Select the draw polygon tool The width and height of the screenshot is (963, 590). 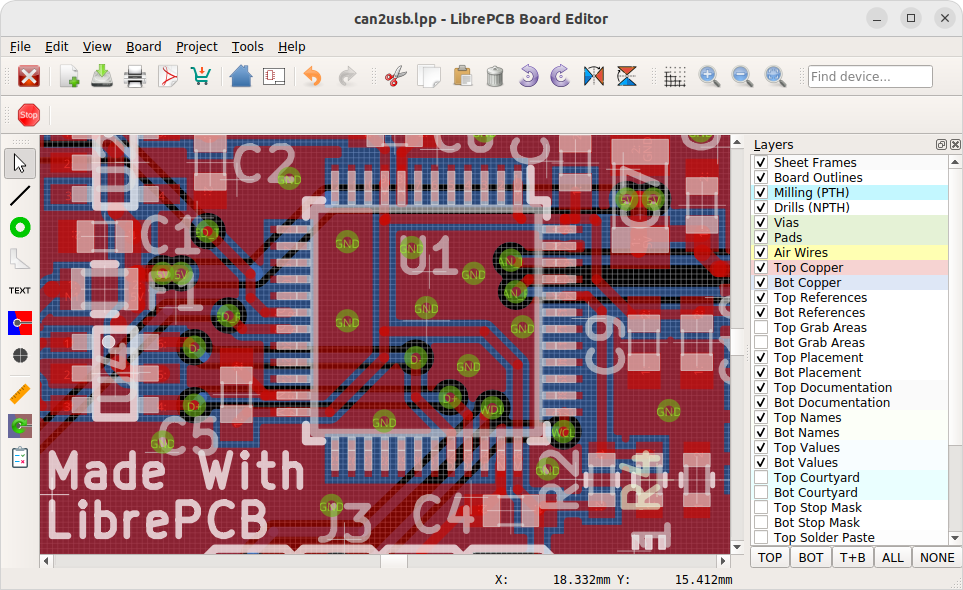(20, 259)
